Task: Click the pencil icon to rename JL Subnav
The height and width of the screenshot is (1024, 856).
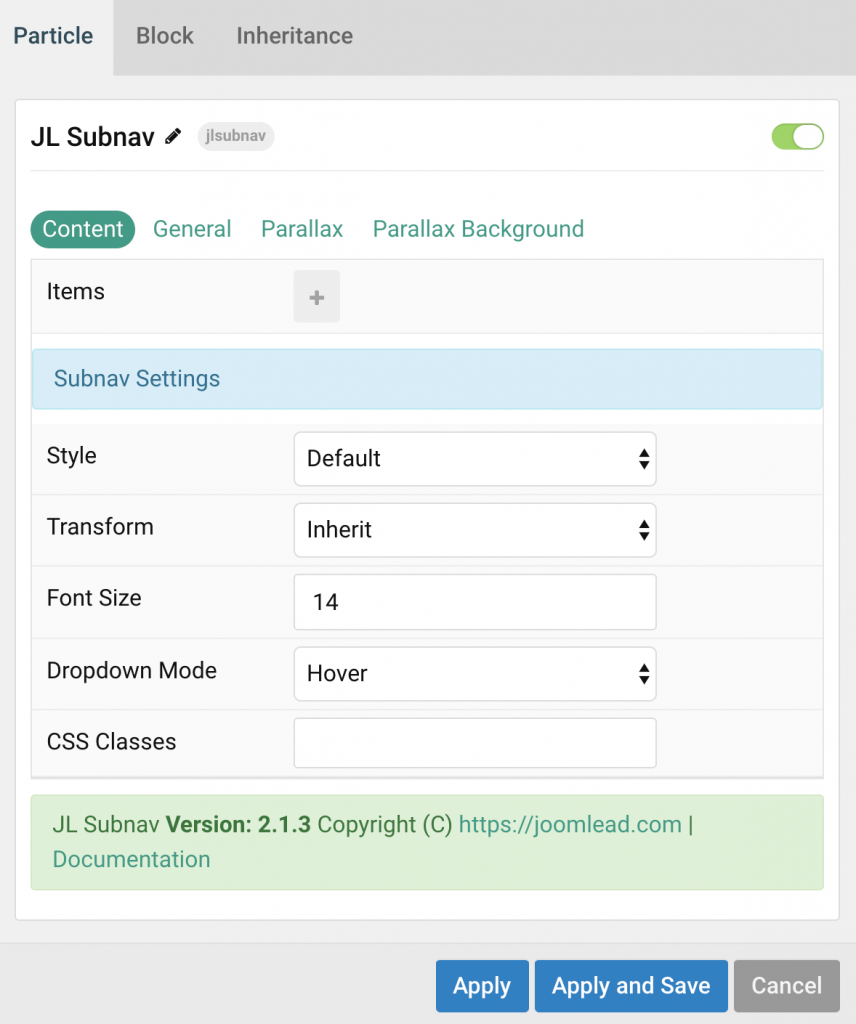Action: [172, 136]
